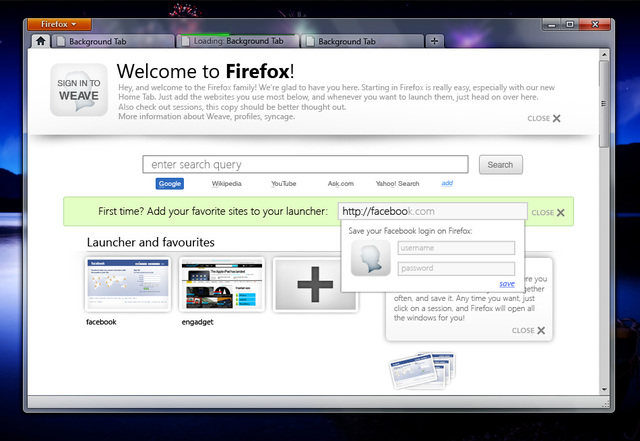Open the orange Firefox menu button
640x441 pixels.
[60, 24]
